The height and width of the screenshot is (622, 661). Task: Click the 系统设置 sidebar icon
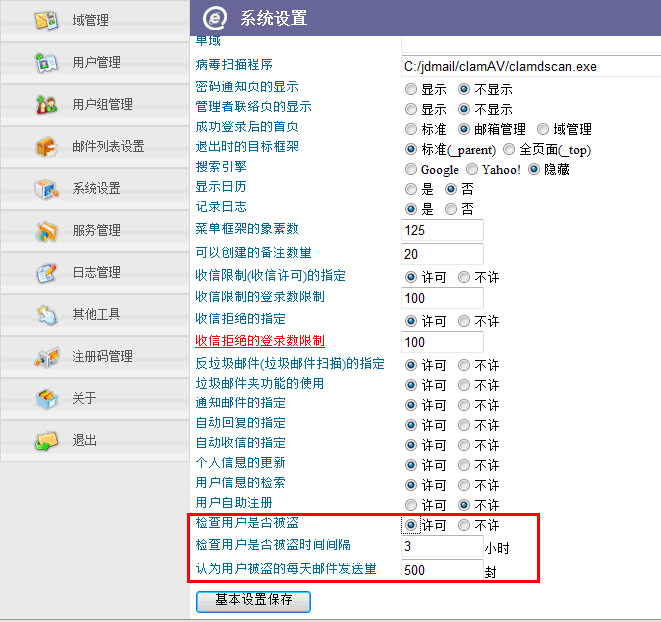(46, 188)
